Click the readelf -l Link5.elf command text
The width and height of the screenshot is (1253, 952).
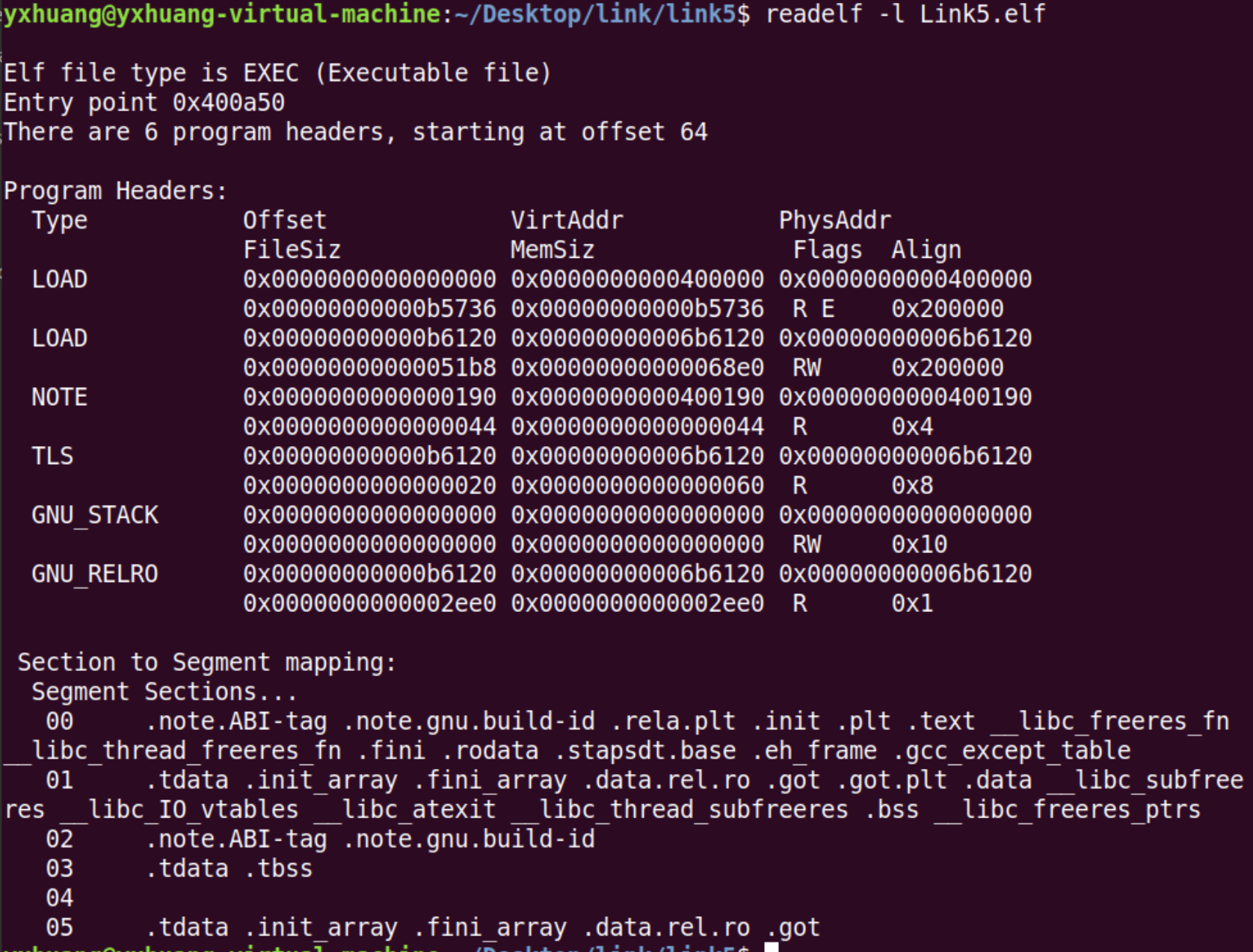tap(905, 14)
